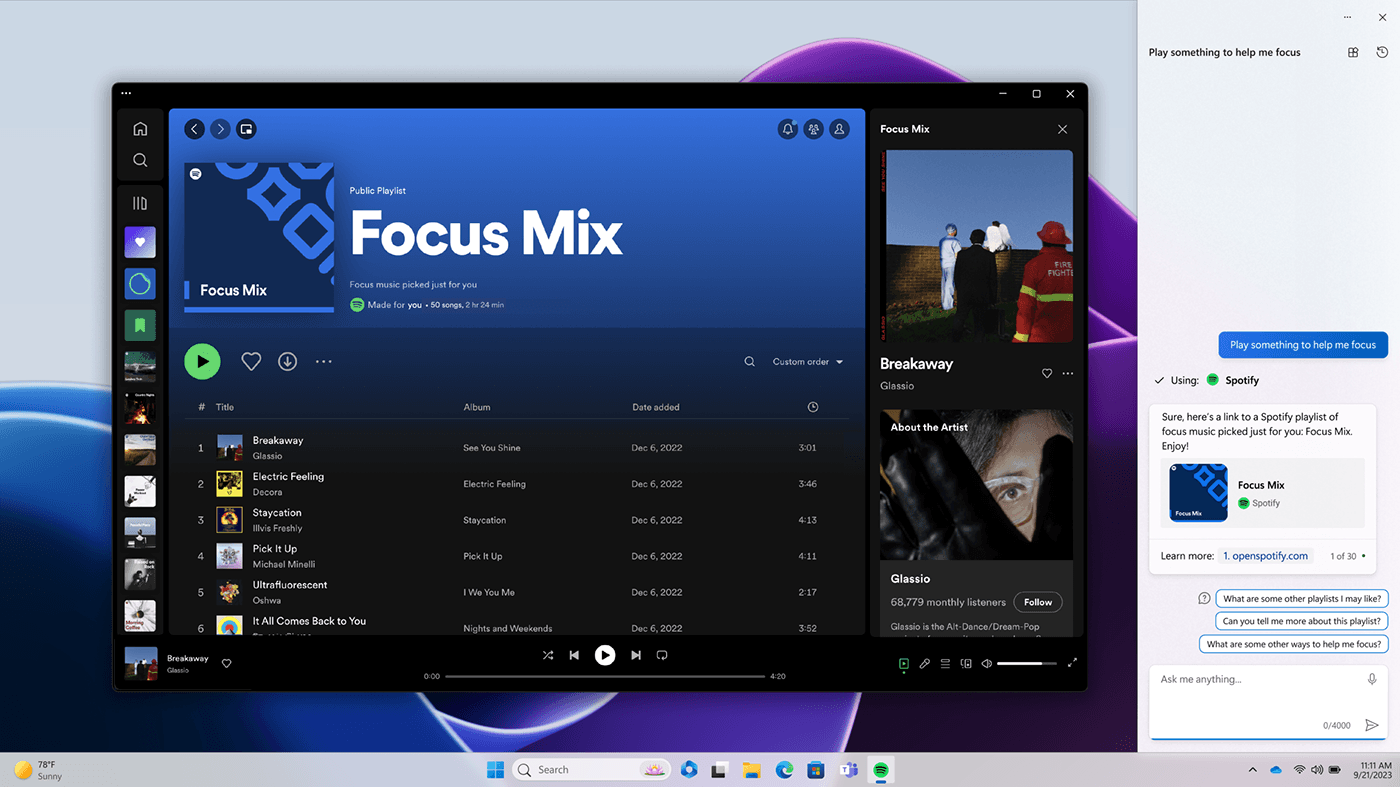Open the openspotify.com source link
The width and height of the screenshot is (1400, 787).
[1266, 556]
